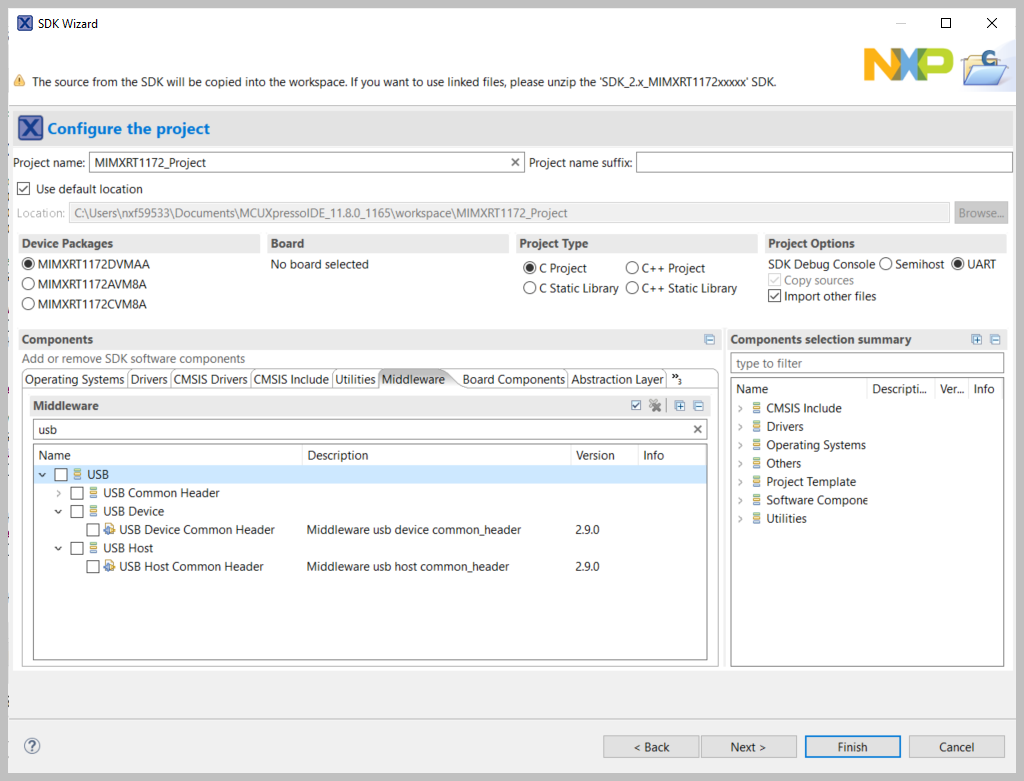Image resolution: width=1024 pixels, height=781 pixels.
Task: Click the expand-all icon in the Middleware panel
Action: click(x=680, y=406)
